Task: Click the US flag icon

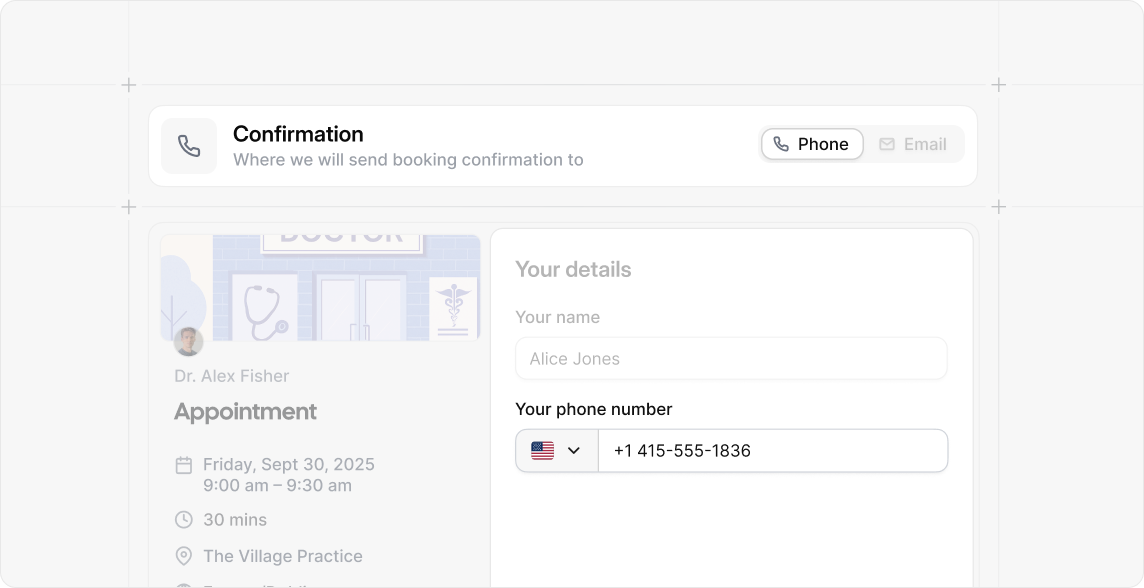Action: click(x=542, y=451)
